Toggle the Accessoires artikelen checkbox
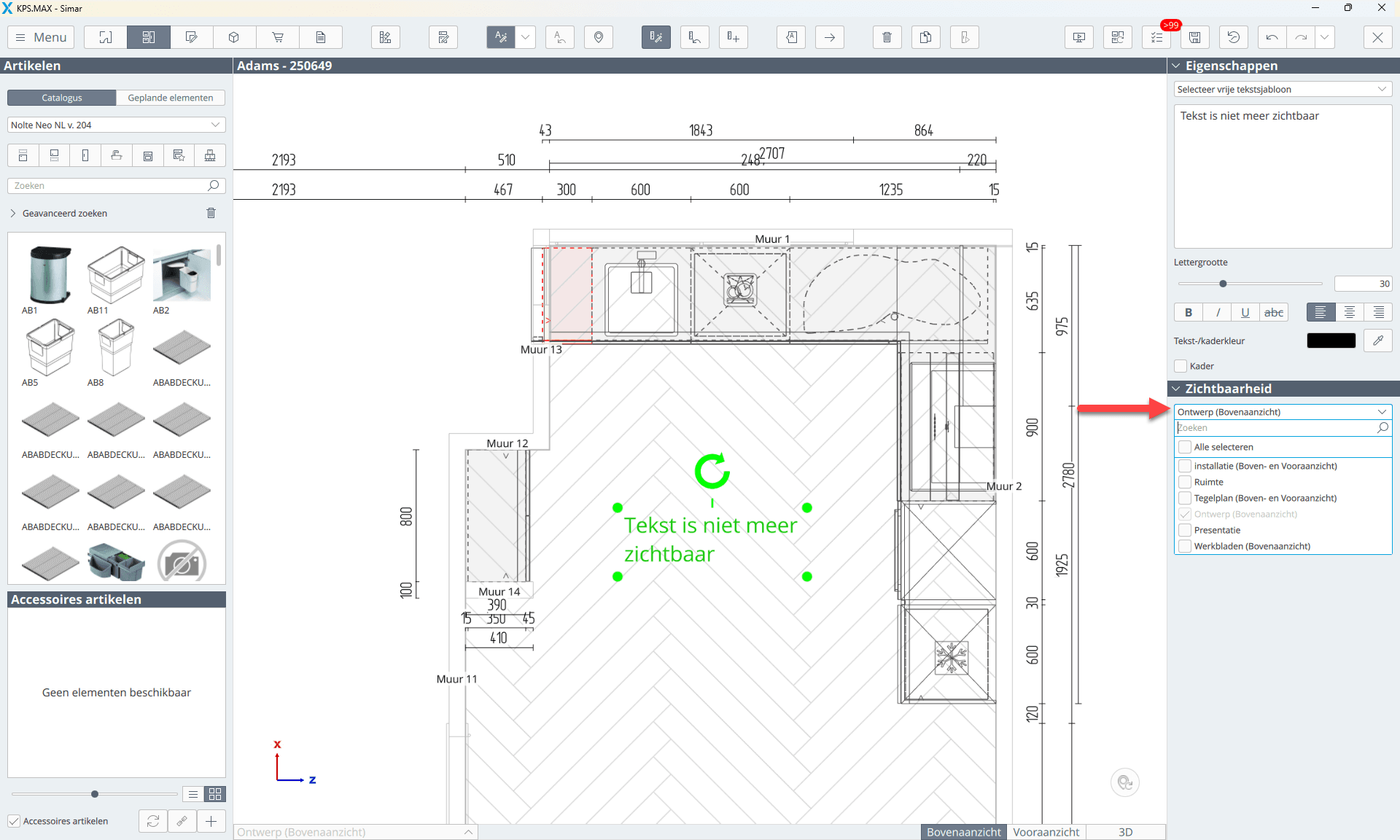The height and width of the screenshot is (840, 1400). (x=14, y=821)
